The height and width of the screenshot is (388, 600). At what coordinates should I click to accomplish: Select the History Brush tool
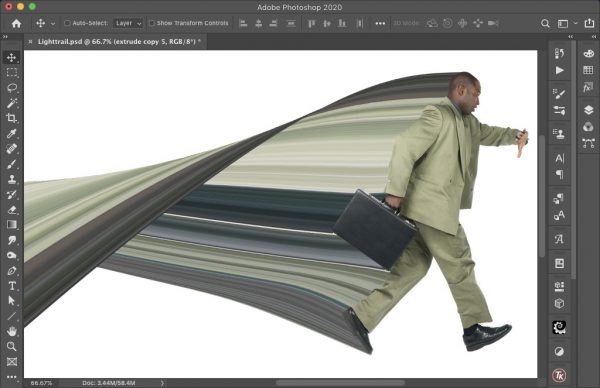click(x=11, y=194)
